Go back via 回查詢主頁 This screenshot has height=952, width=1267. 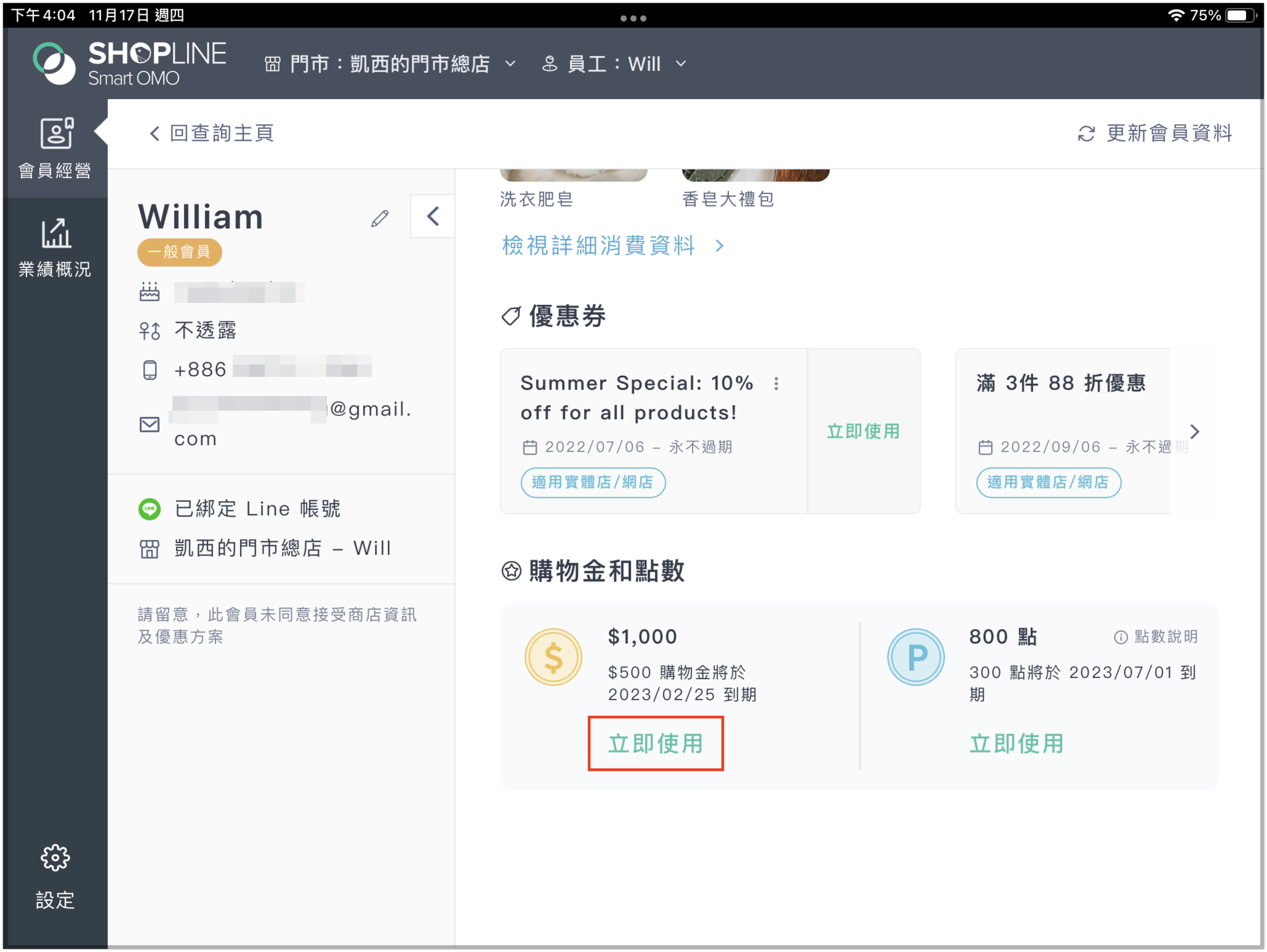coord(211,133)
